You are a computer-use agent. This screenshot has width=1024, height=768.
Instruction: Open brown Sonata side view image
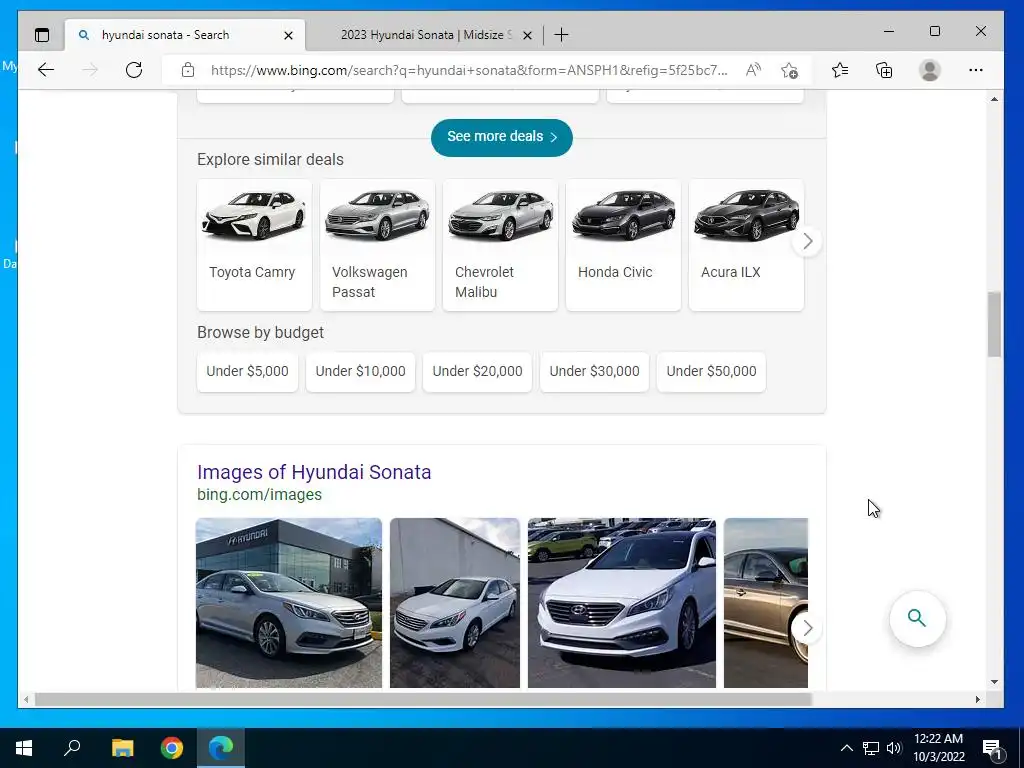point(765,602)
